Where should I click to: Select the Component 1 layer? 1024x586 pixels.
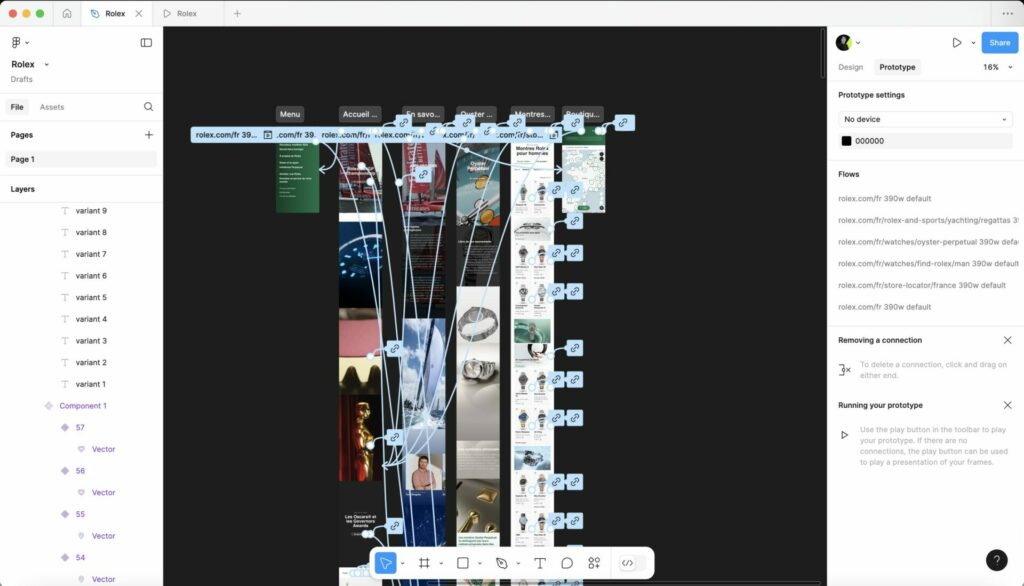[x=81, y=406]
